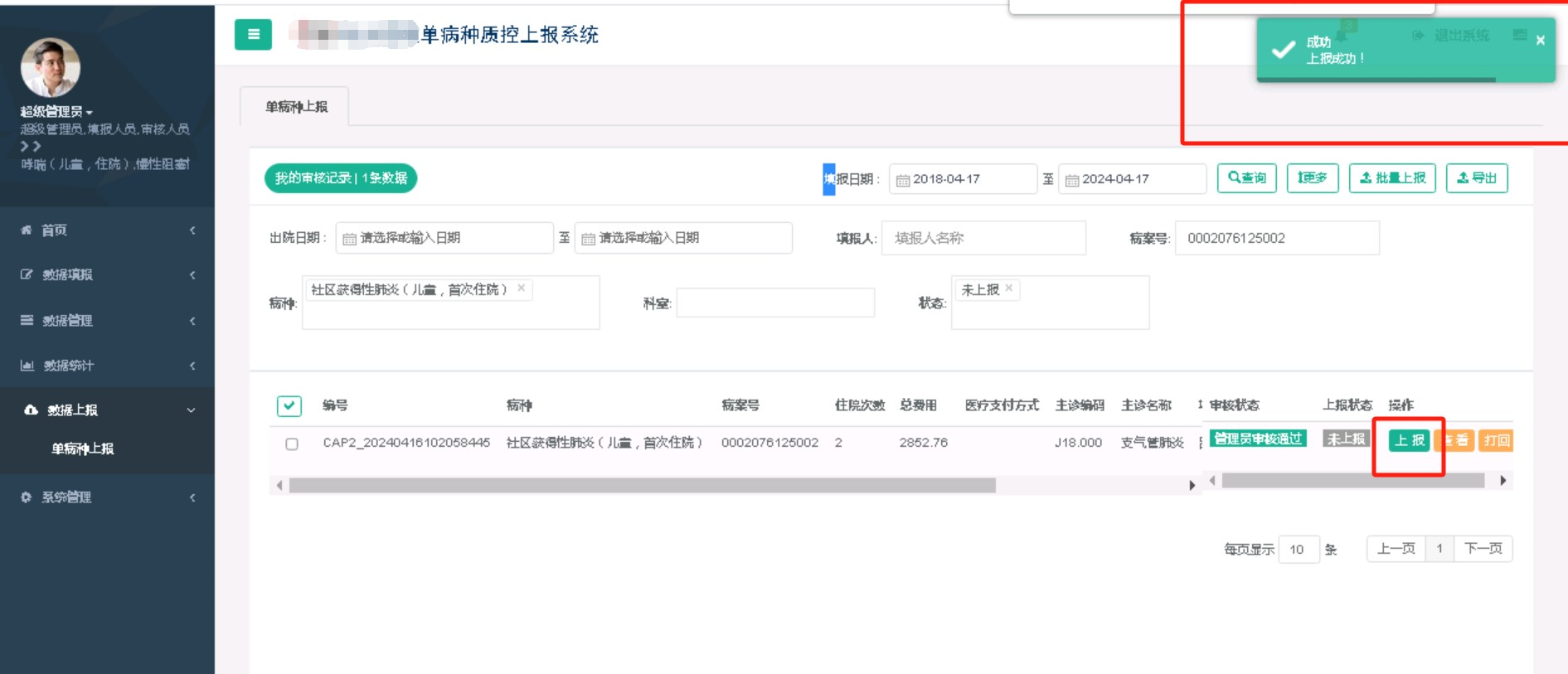1568x674 pixels.
Task: Click the gear icon beside 系统管理
Action: [x=26, y=497]
